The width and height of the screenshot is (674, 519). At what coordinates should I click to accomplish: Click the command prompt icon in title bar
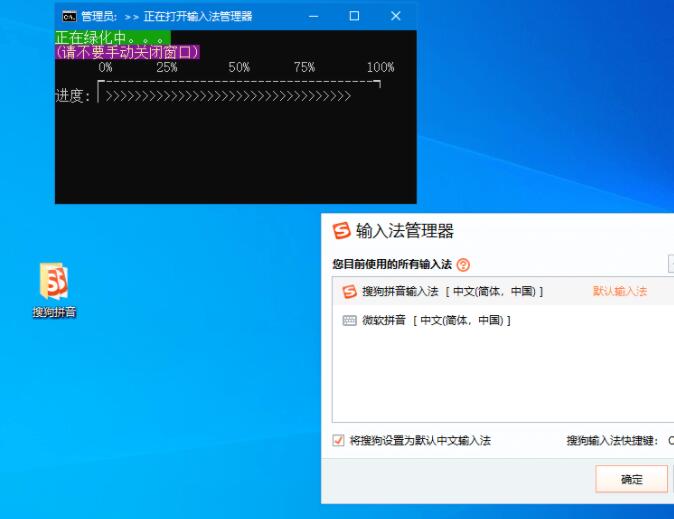[x=69, y=16]
